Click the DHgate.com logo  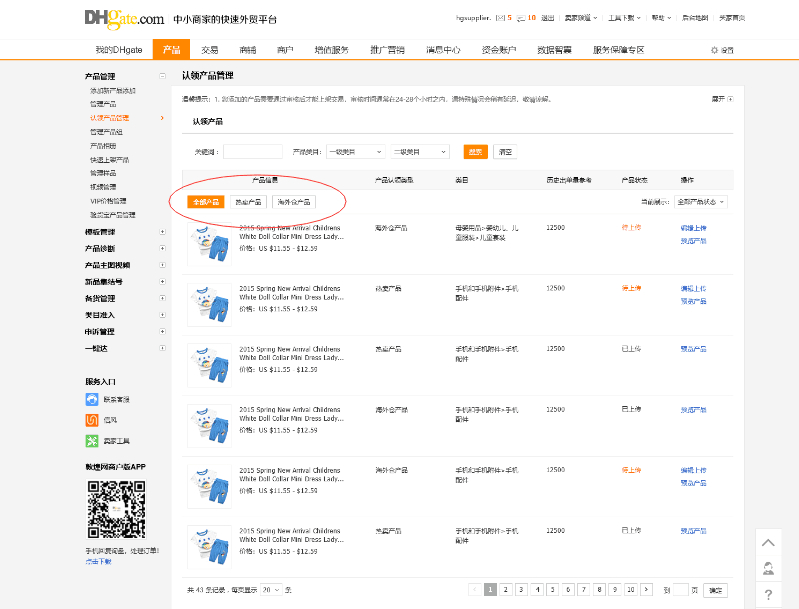click(x=124, y=19)
